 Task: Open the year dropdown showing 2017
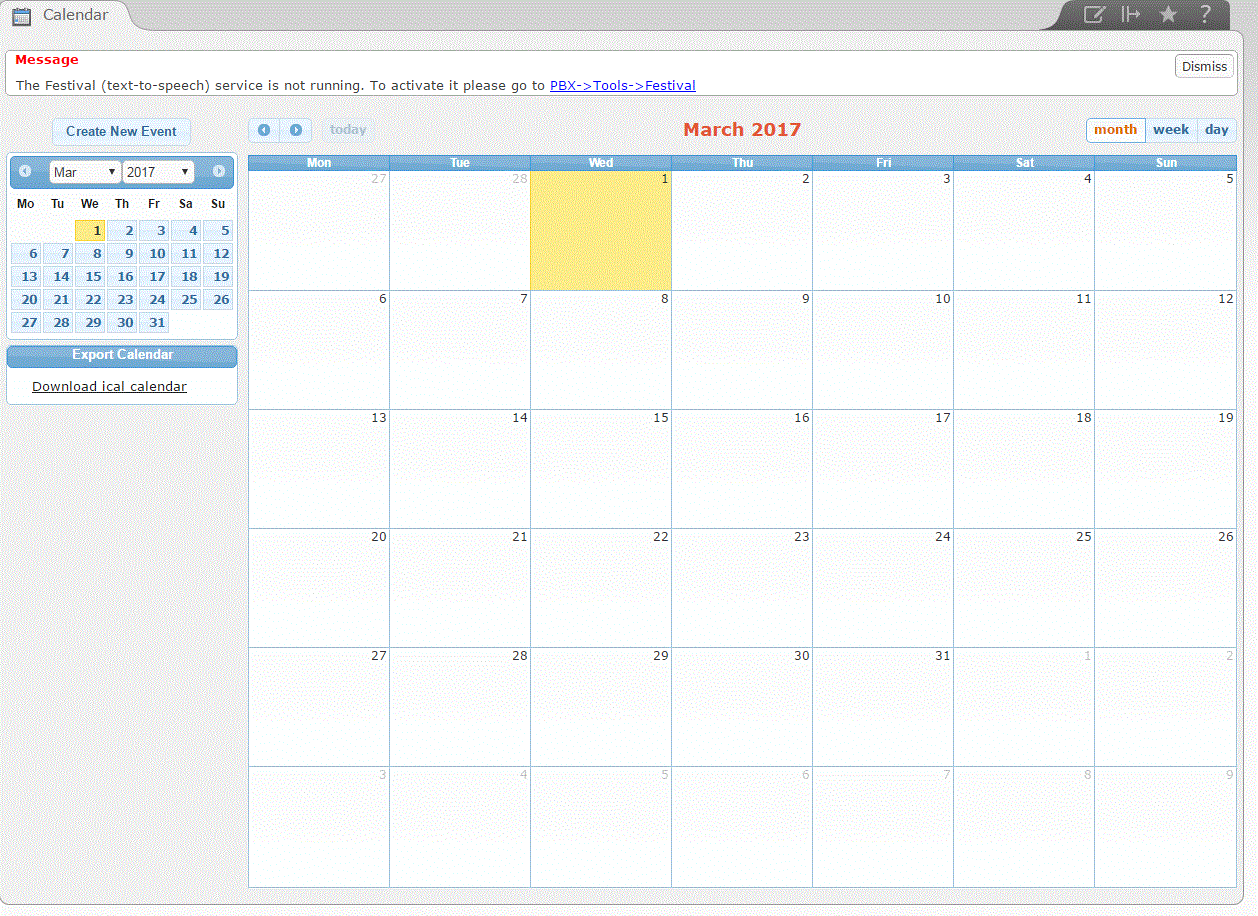(158, 172)
